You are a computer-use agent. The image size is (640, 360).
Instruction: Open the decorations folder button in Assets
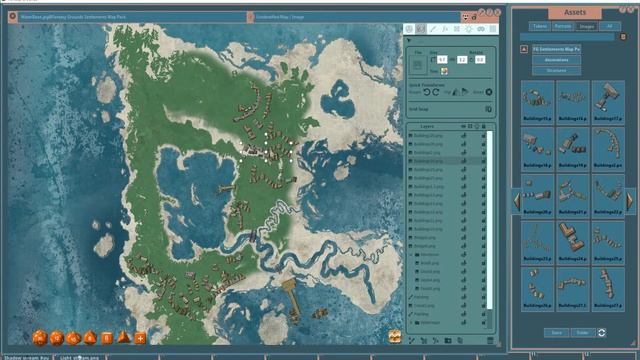pos(556,60)
